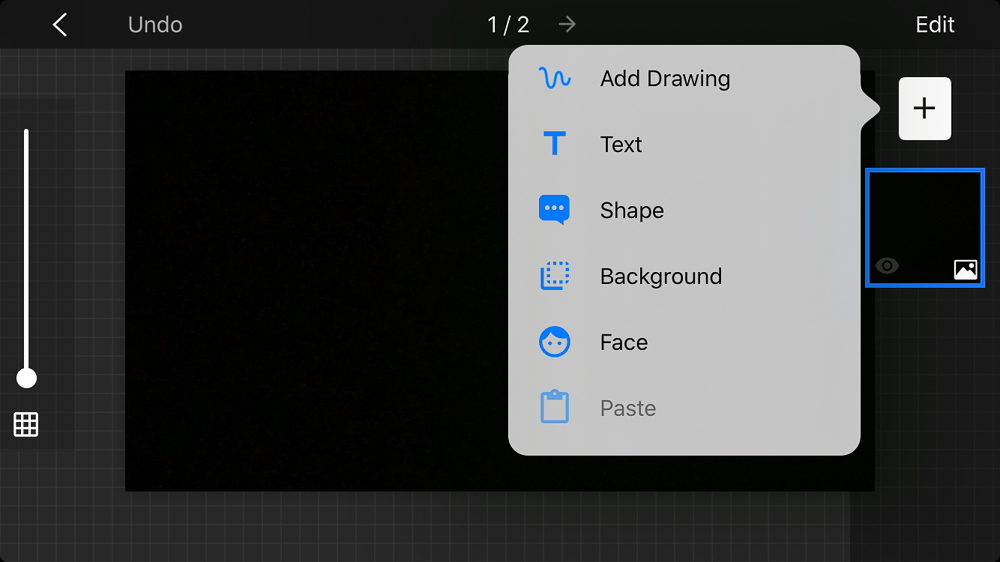Click the vertical slider handle
1000x562 pixels.
point(27,378)
